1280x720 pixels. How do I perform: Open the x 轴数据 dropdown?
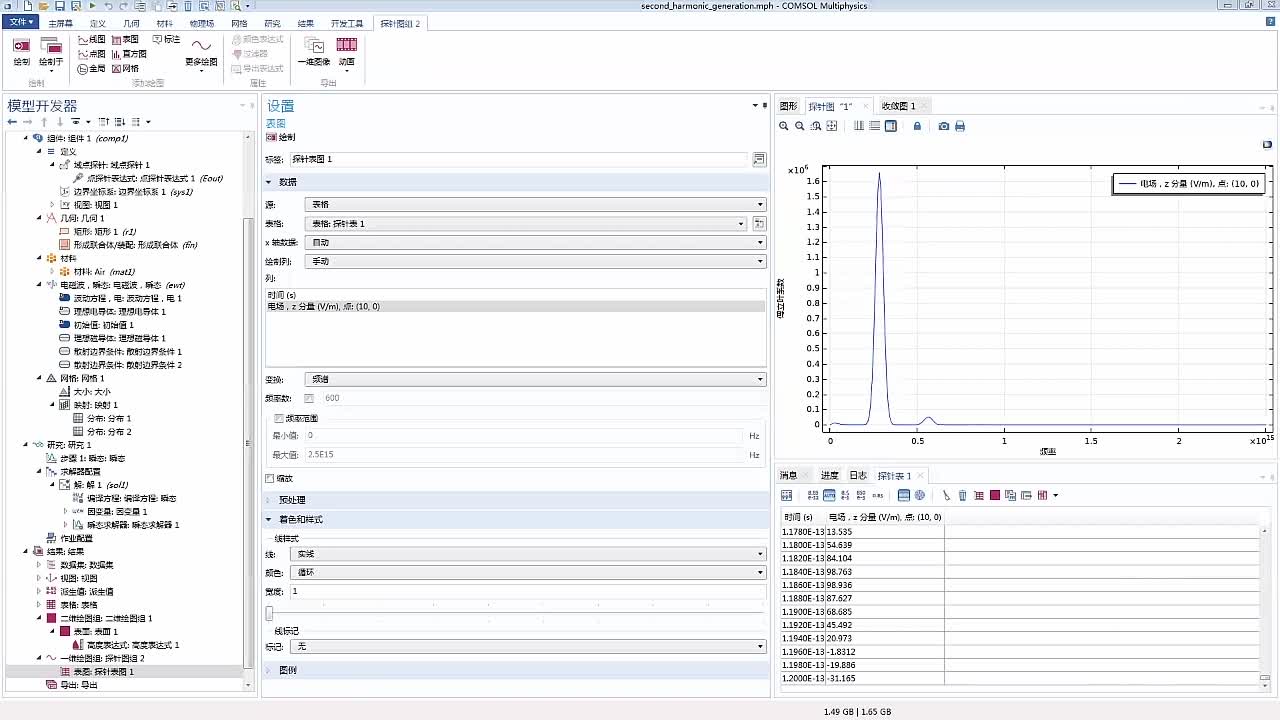coord(536,242)
